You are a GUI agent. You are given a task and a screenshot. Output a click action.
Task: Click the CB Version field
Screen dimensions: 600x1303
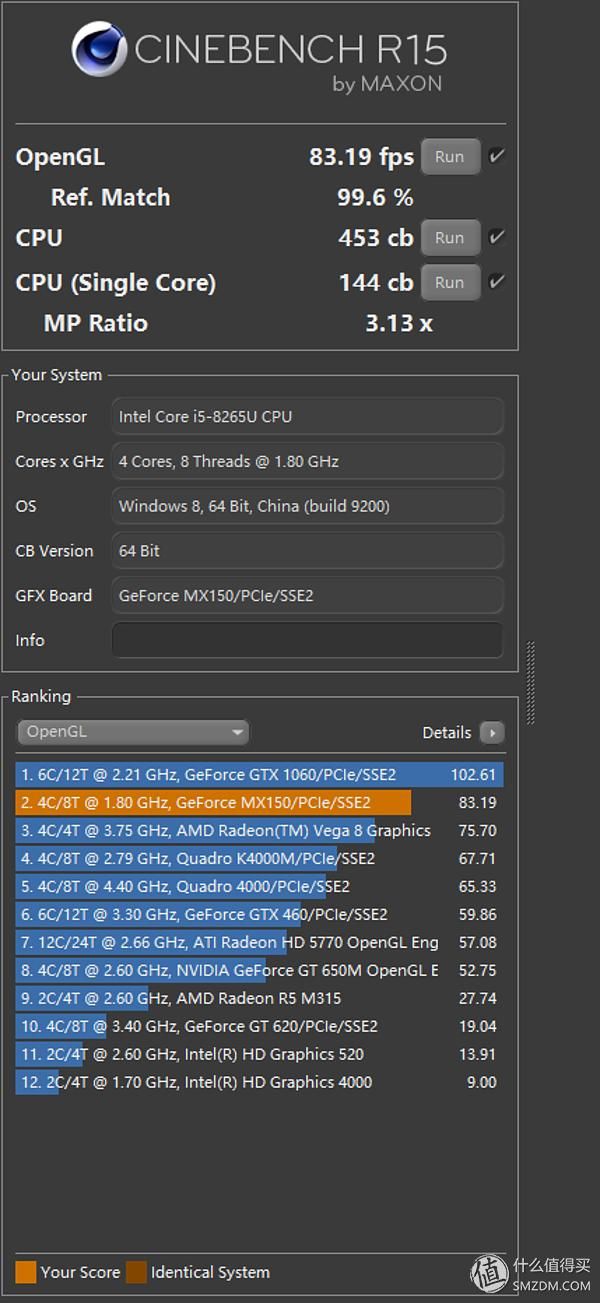[308, 551]
